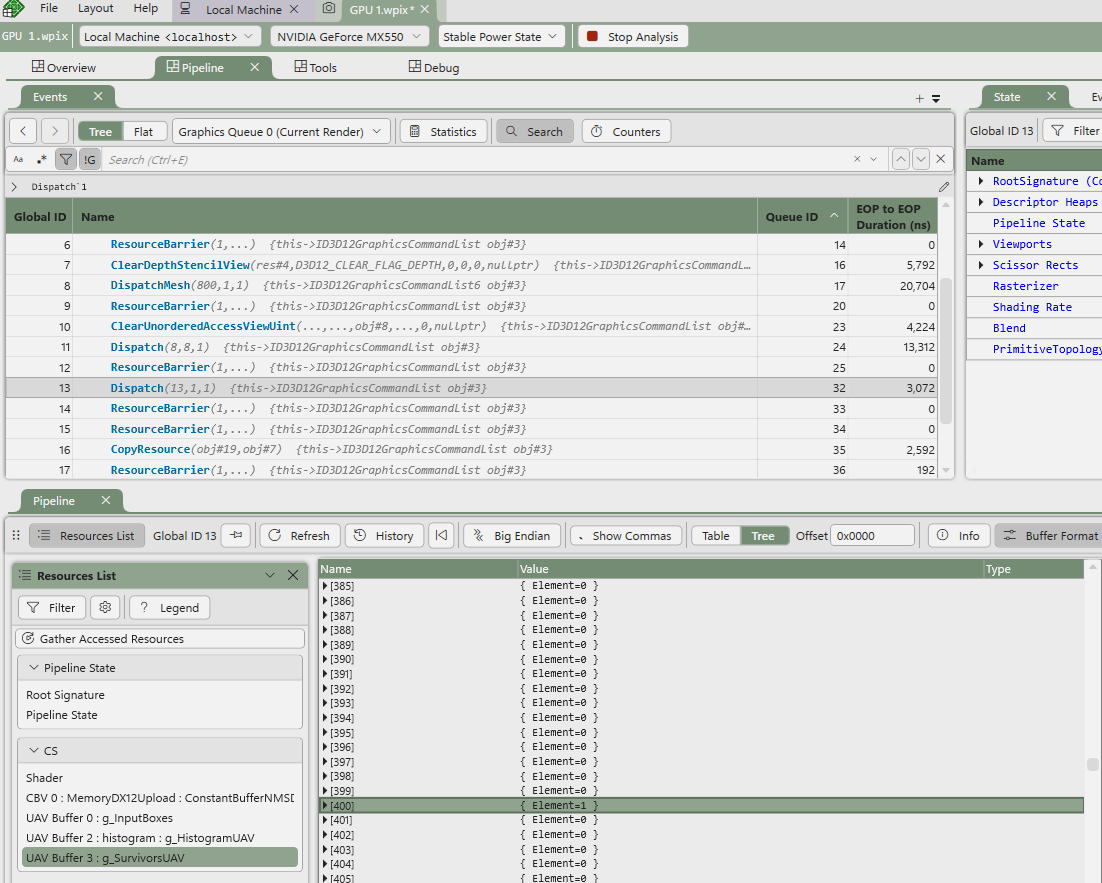Toggle Big Endian byte order
Image resolution: width=1102 pixels, height=883 pixels.
pos(510,536)
